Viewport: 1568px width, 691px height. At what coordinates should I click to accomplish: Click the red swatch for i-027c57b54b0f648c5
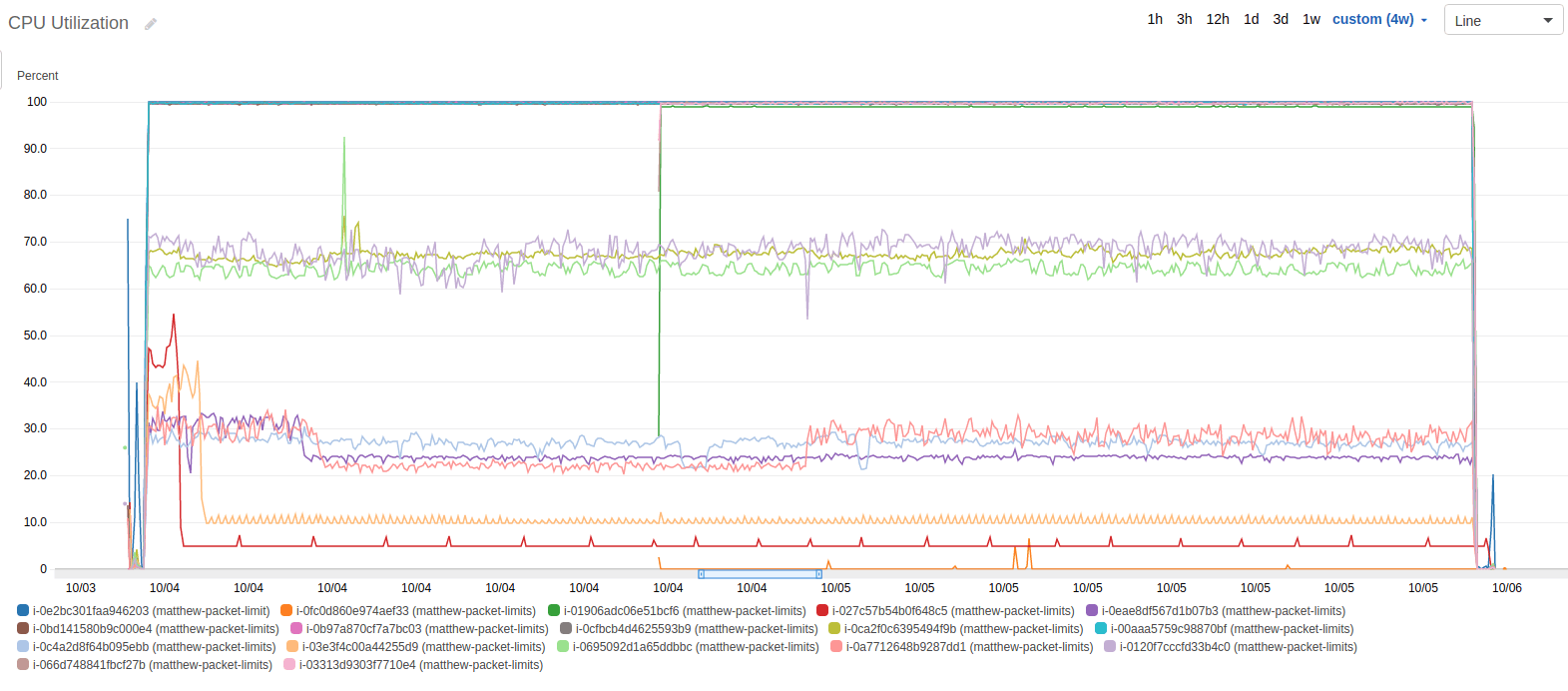[x=822, y=611]
